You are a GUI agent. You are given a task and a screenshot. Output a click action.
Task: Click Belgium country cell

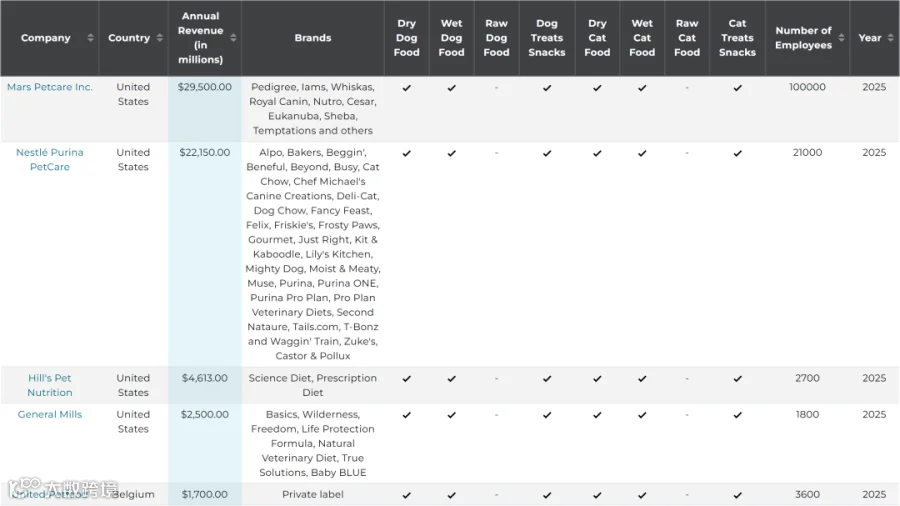click(133, 495)
